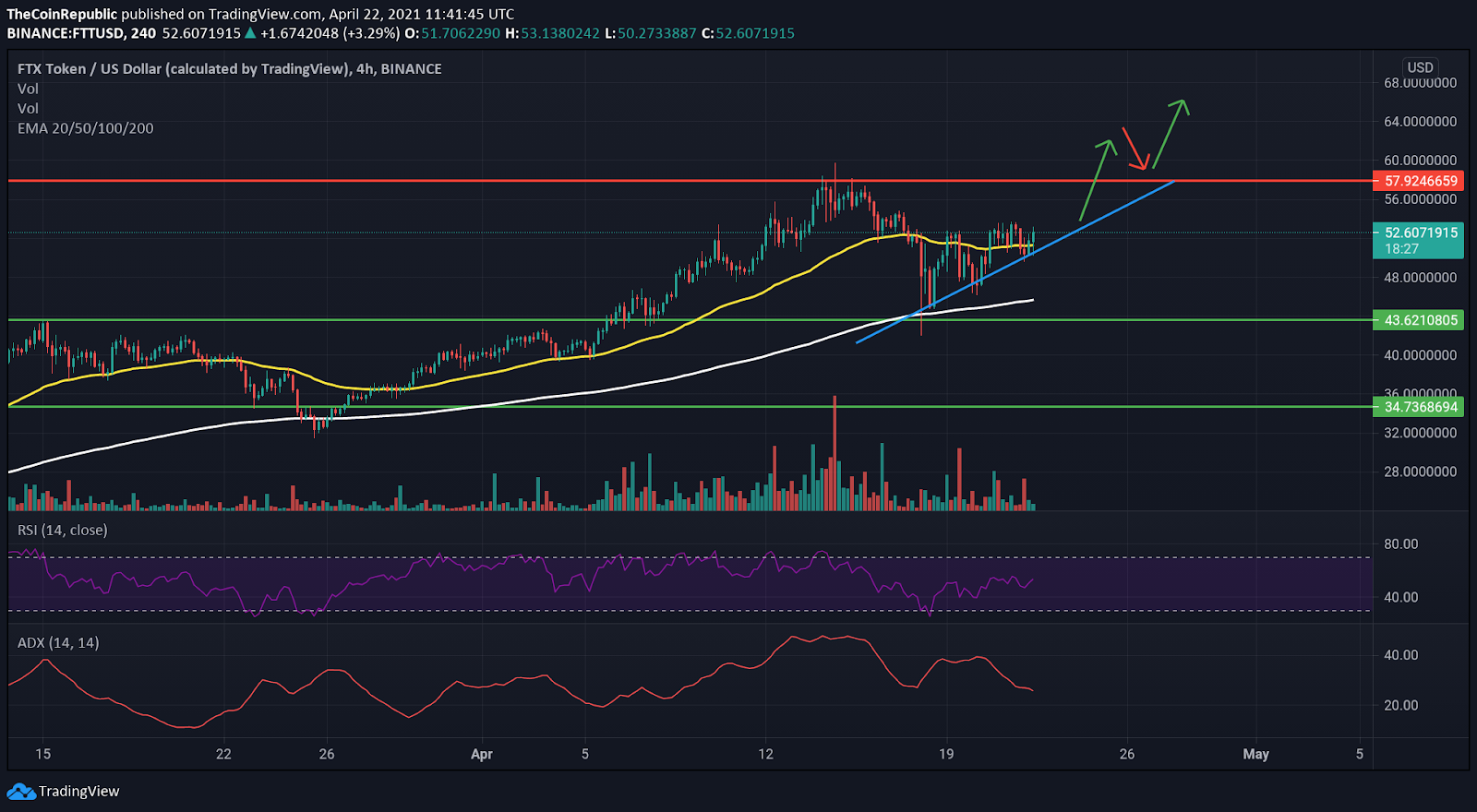Click the 60.0000000 price axis label
Screen dimensions: 1477x812
click(x=1420, y=161)
